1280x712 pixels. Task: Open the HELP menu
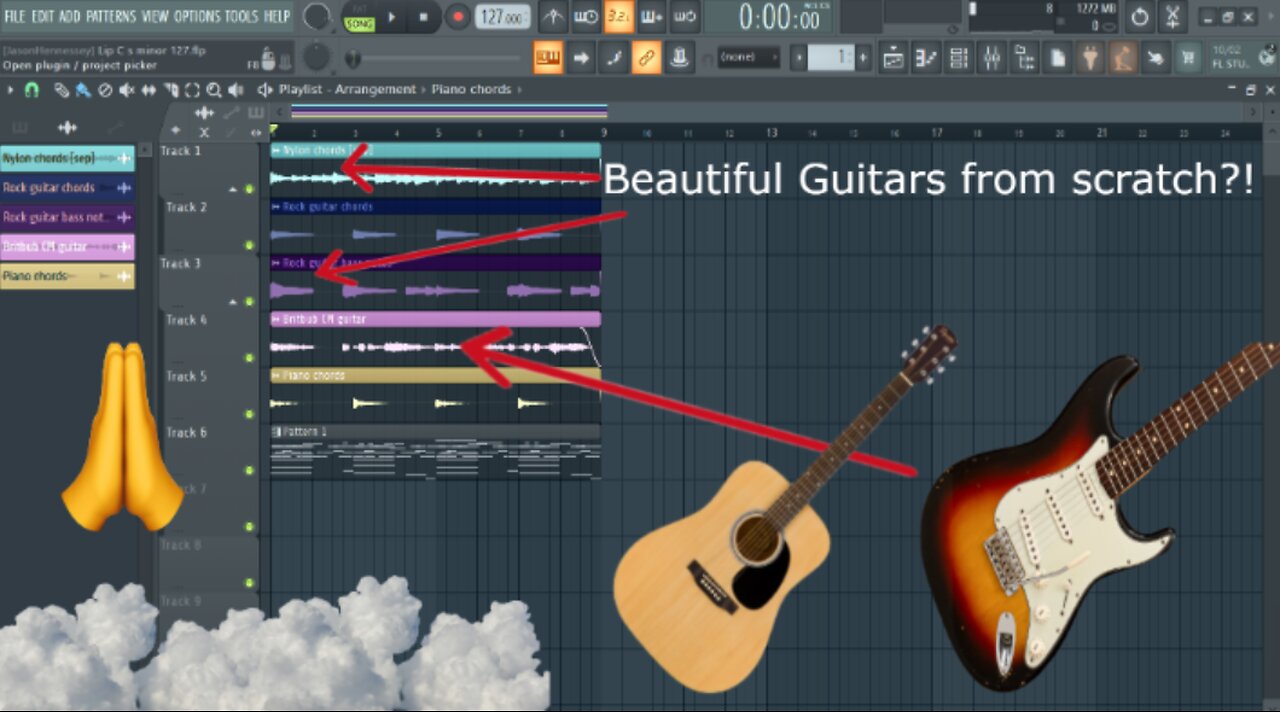[276, 16]
